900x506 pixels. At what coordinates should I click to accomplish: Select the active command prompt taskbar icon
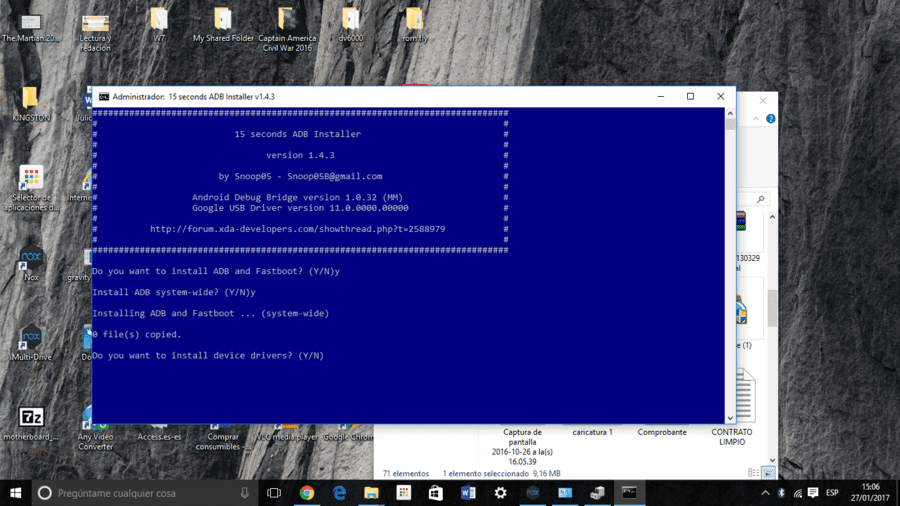pyautogui.click(x=630, y=493)
